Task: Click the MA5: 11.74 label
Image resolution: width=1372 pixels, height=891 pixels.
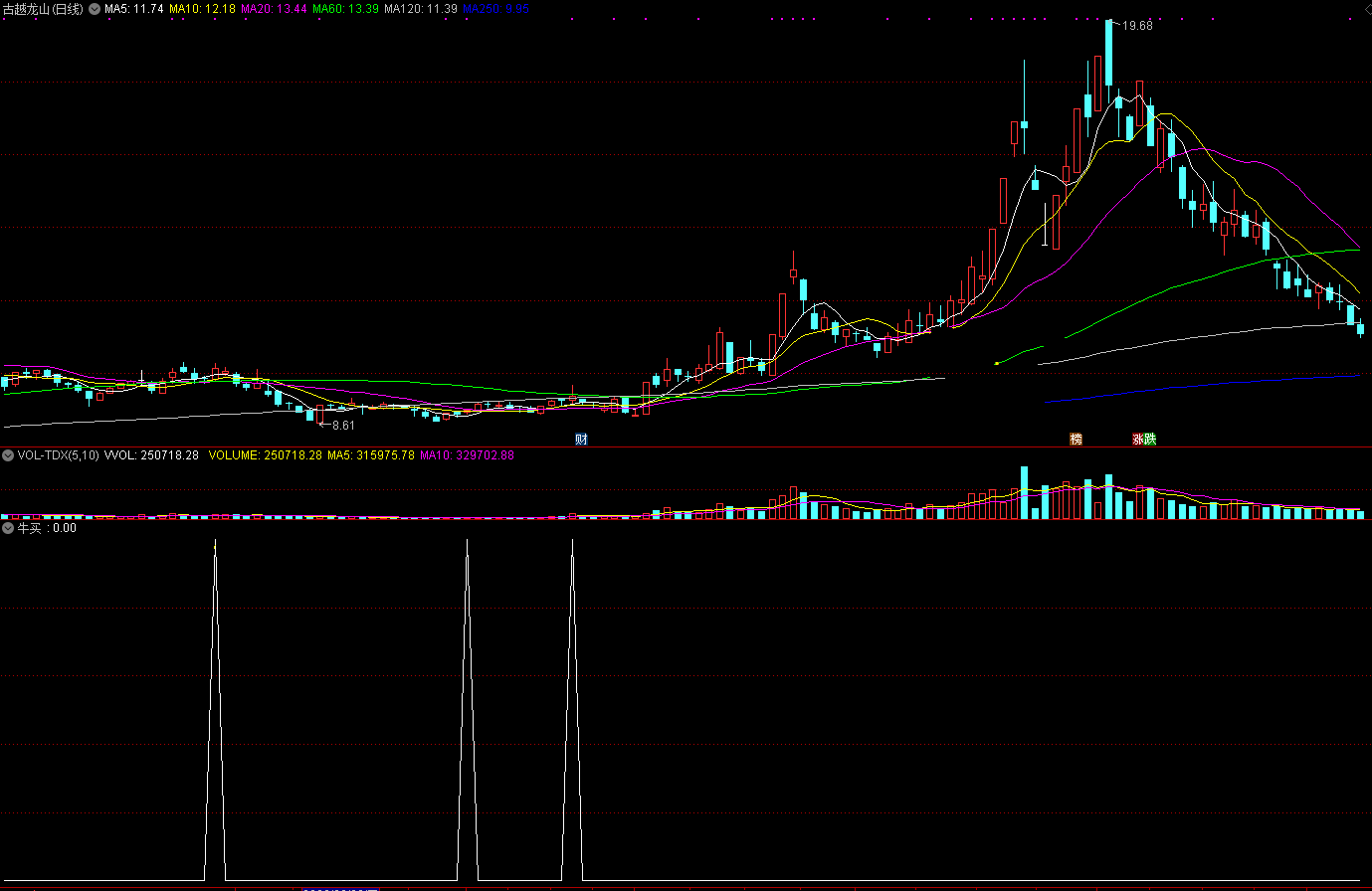Action: tap(134, 9)
